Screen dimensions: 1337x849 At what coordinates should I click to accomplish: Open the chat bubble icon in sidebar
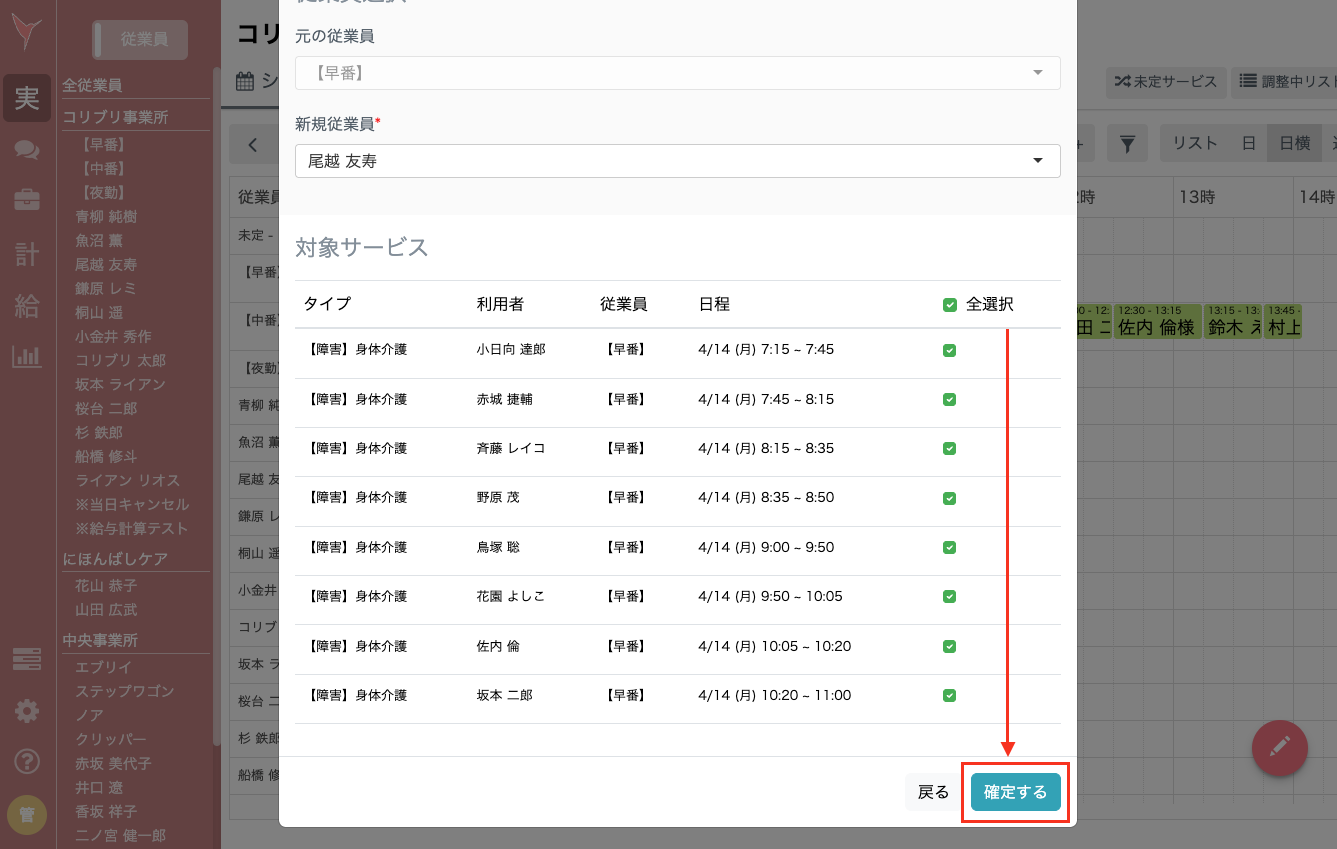tap(27, 150)
